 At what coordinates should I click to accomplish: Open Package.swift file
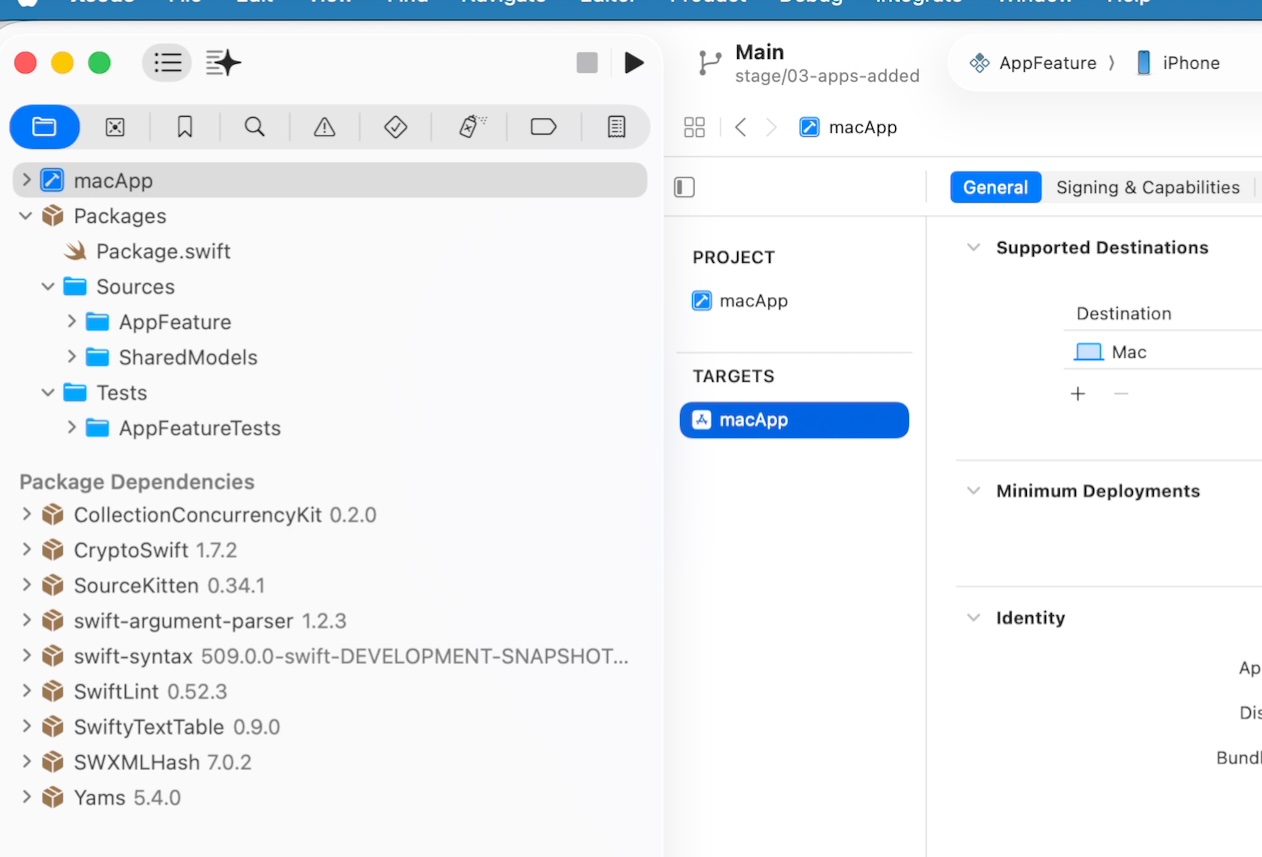pyautogui.click(x=163, y=251)
